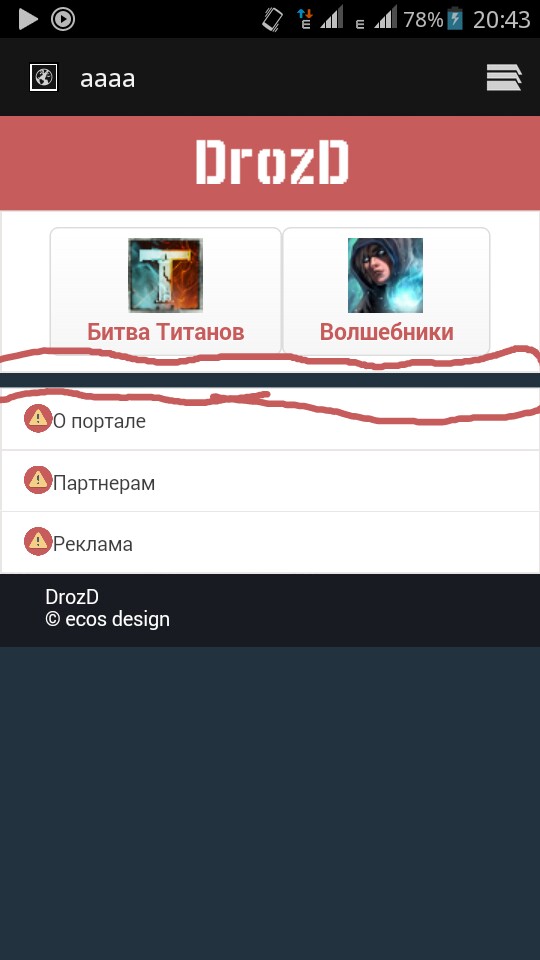540x960 pixels.
Task: Open the О портале menu entry
Action: (x=270, y=419)
